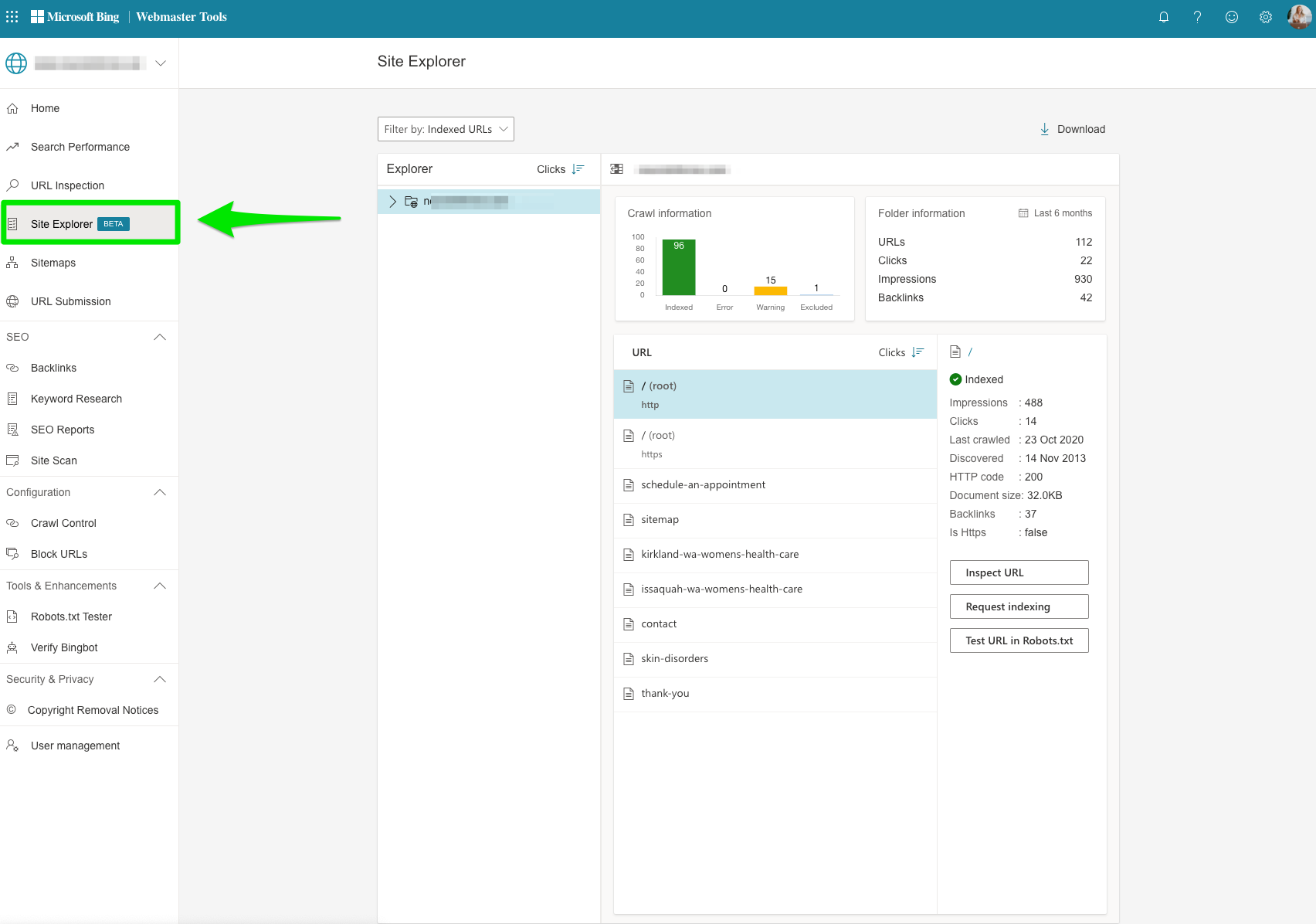Image resolution: width=1316 pixels, height=924 pixels.
Task: Open the Microsoft apps grid launcher
Action: coord(12,16)
